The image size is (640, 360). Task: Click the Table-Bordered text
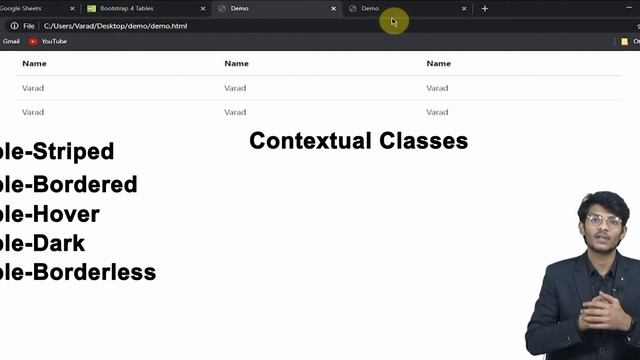point(69,184)
